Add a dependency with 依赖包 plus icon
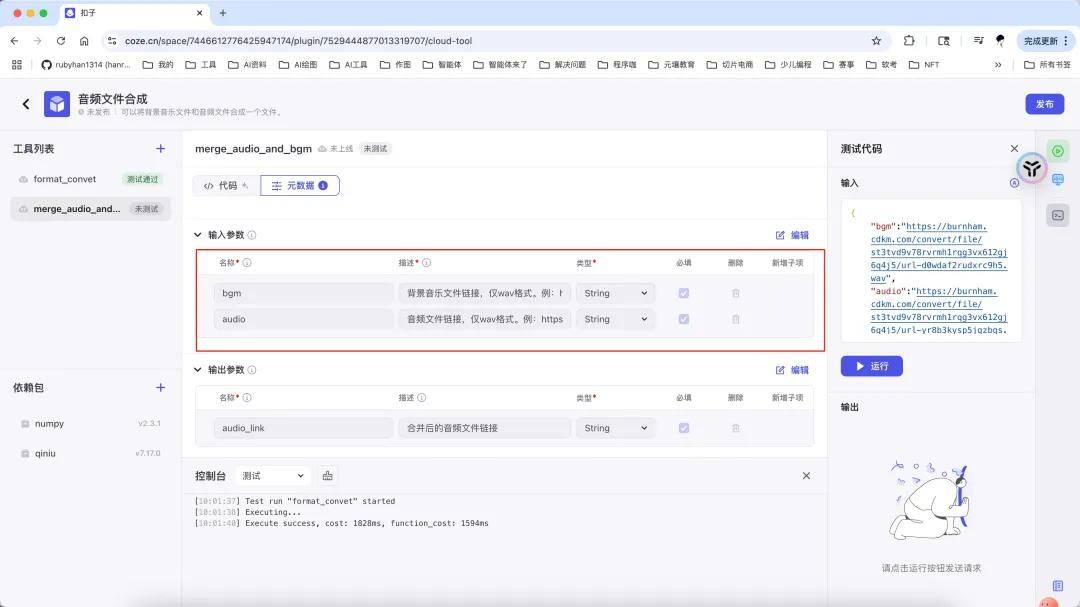Image resolution: width=1080 pixels, height=607 pixels. (x=160, y=388)
